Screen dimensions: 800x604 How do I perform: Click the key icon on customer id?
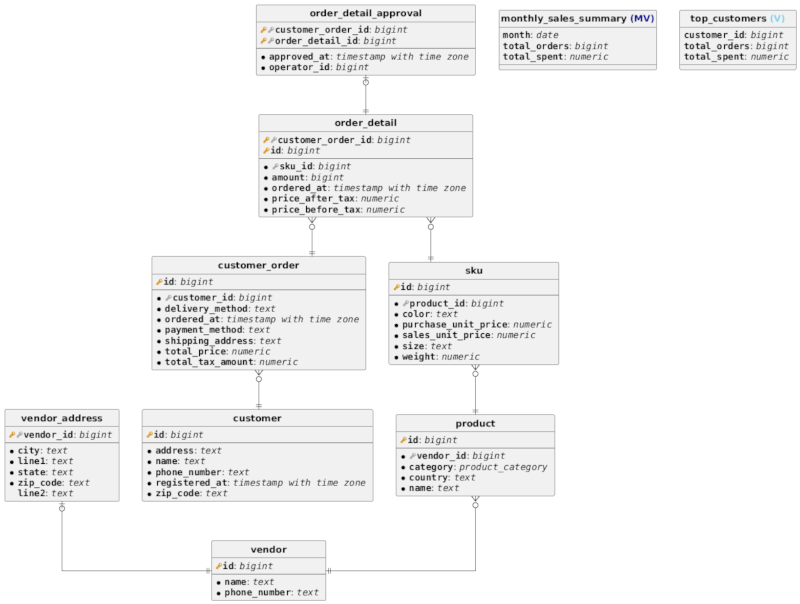click(149, 434)
